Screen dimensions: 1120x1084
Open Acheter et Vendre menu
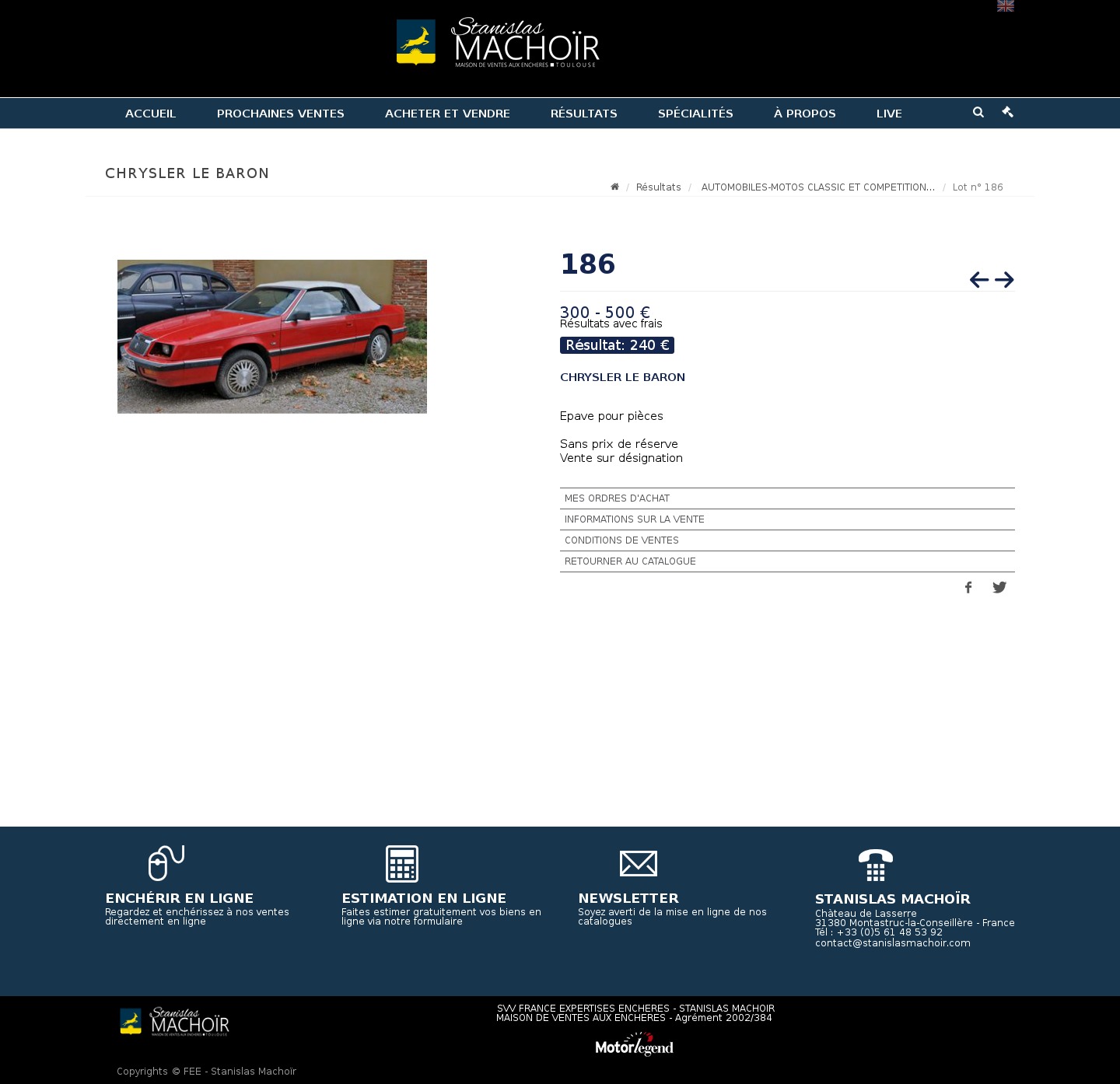447,114
